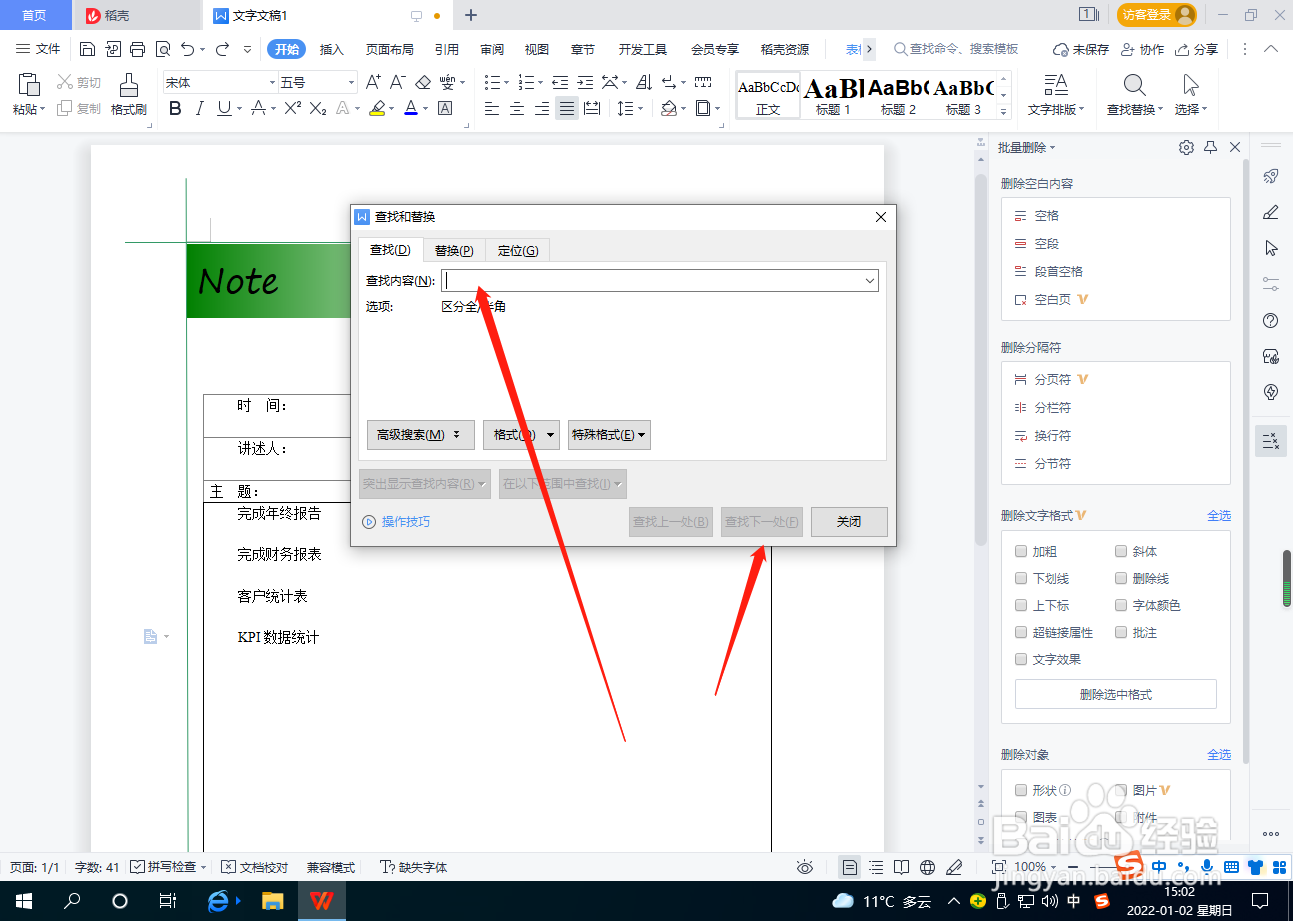Click in the 查找内容 input field
This screenshot has width=1293, height=921.
tap(651, 281)
